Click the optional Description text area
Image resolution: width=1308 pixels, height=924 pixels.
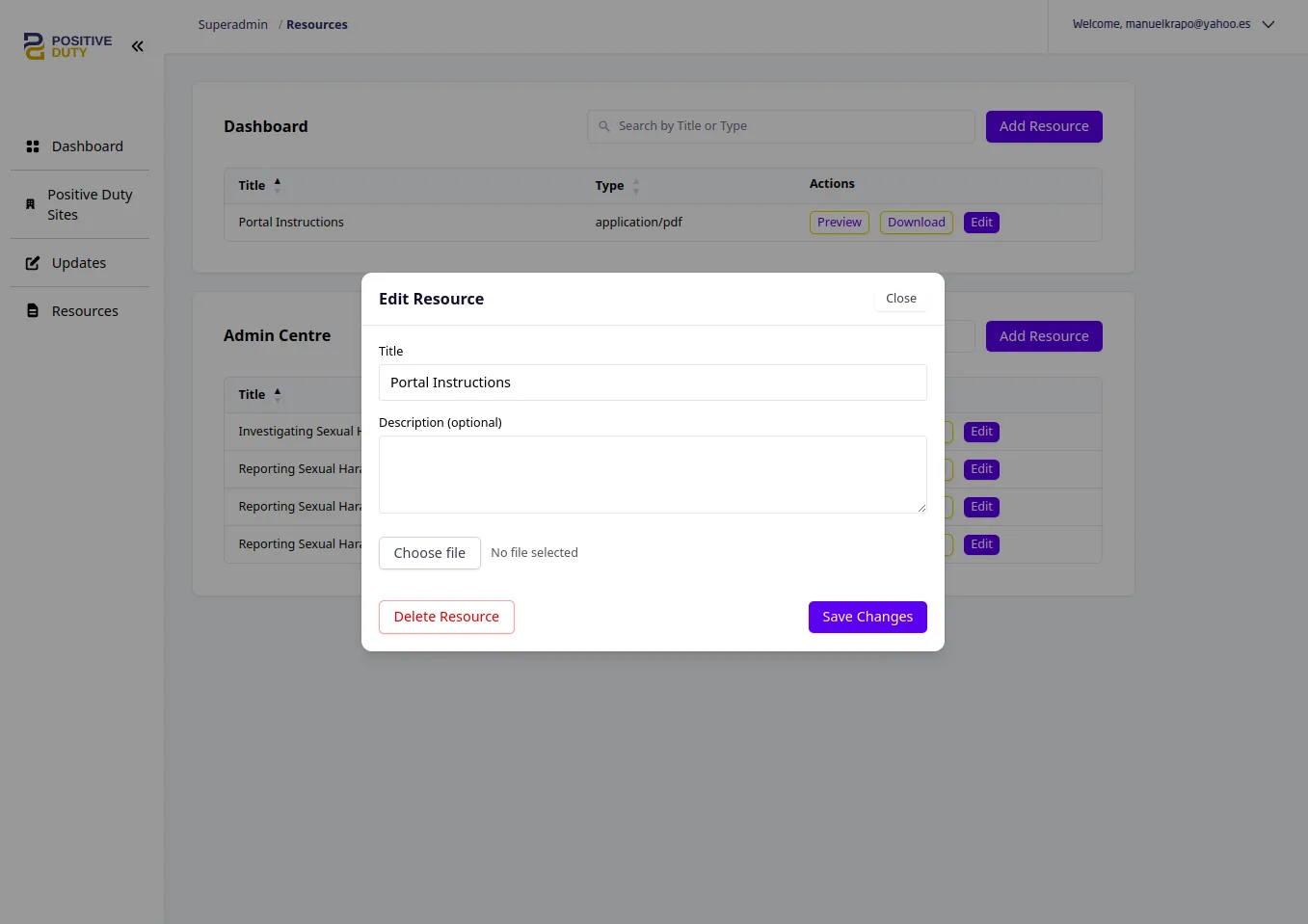coord(653,474)
